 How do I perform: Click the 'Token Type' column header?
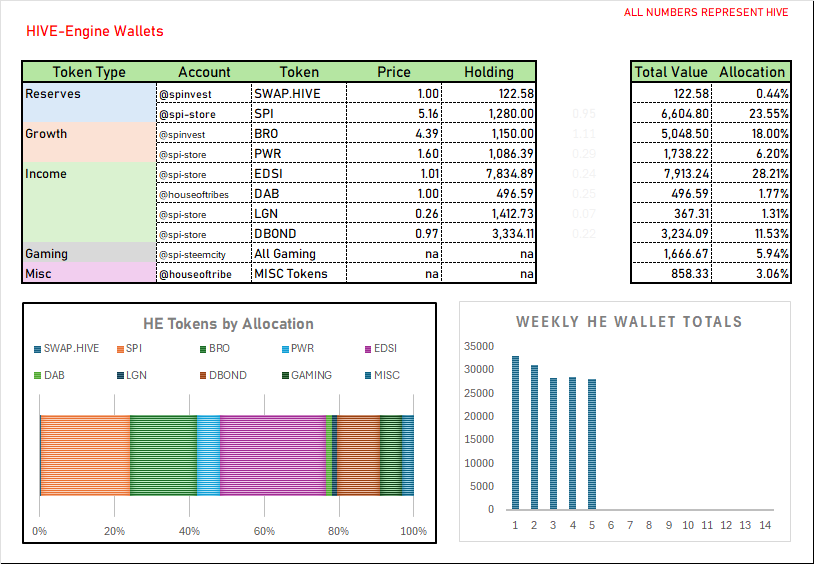89,72
